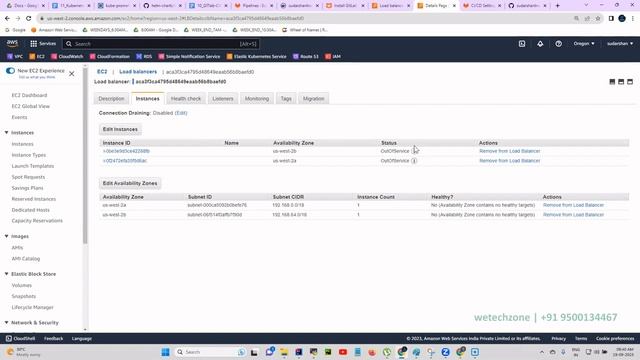Open YouTube icon in taskbar
The width and height of the screenshot is (640, 360).
tap(343, 352)
